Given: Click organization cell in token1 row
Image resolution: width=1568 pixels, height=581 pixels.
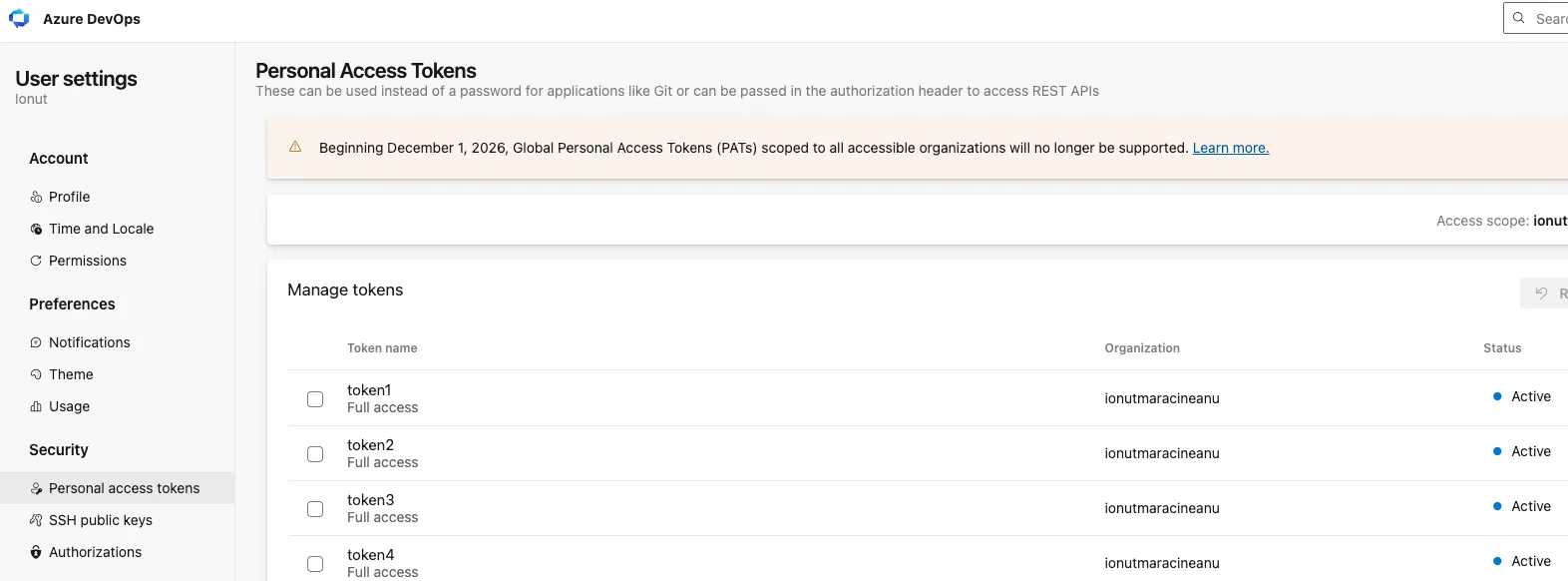Looking at the screenshot, I should click(1162, 398).
